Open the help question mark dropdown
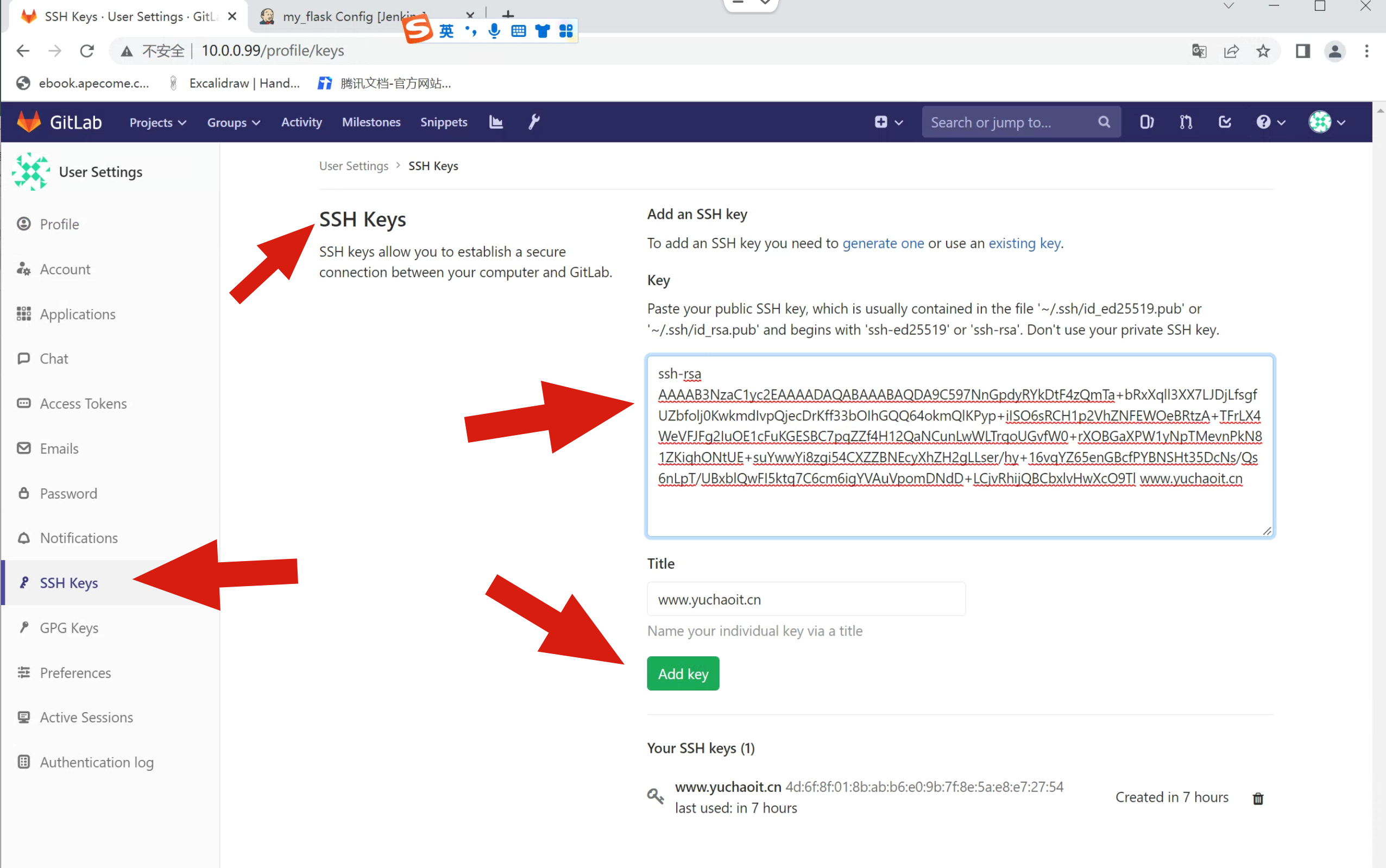1386x868 pixels. point(1270,122)
